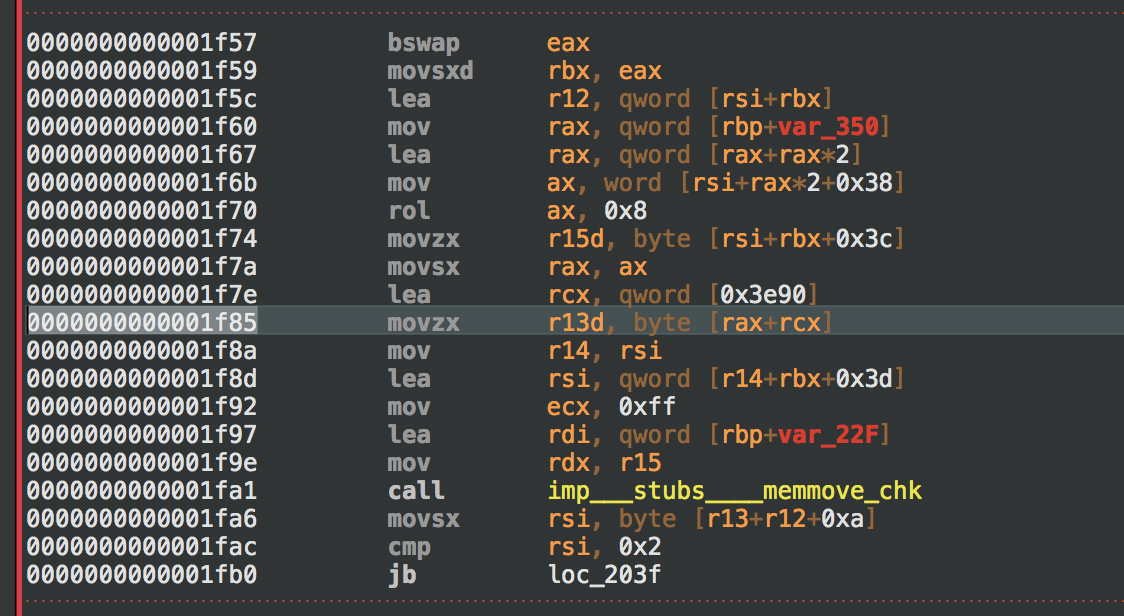Click the movsxd mnemonic
This screenshot has width=1124, height=616.
431,71
